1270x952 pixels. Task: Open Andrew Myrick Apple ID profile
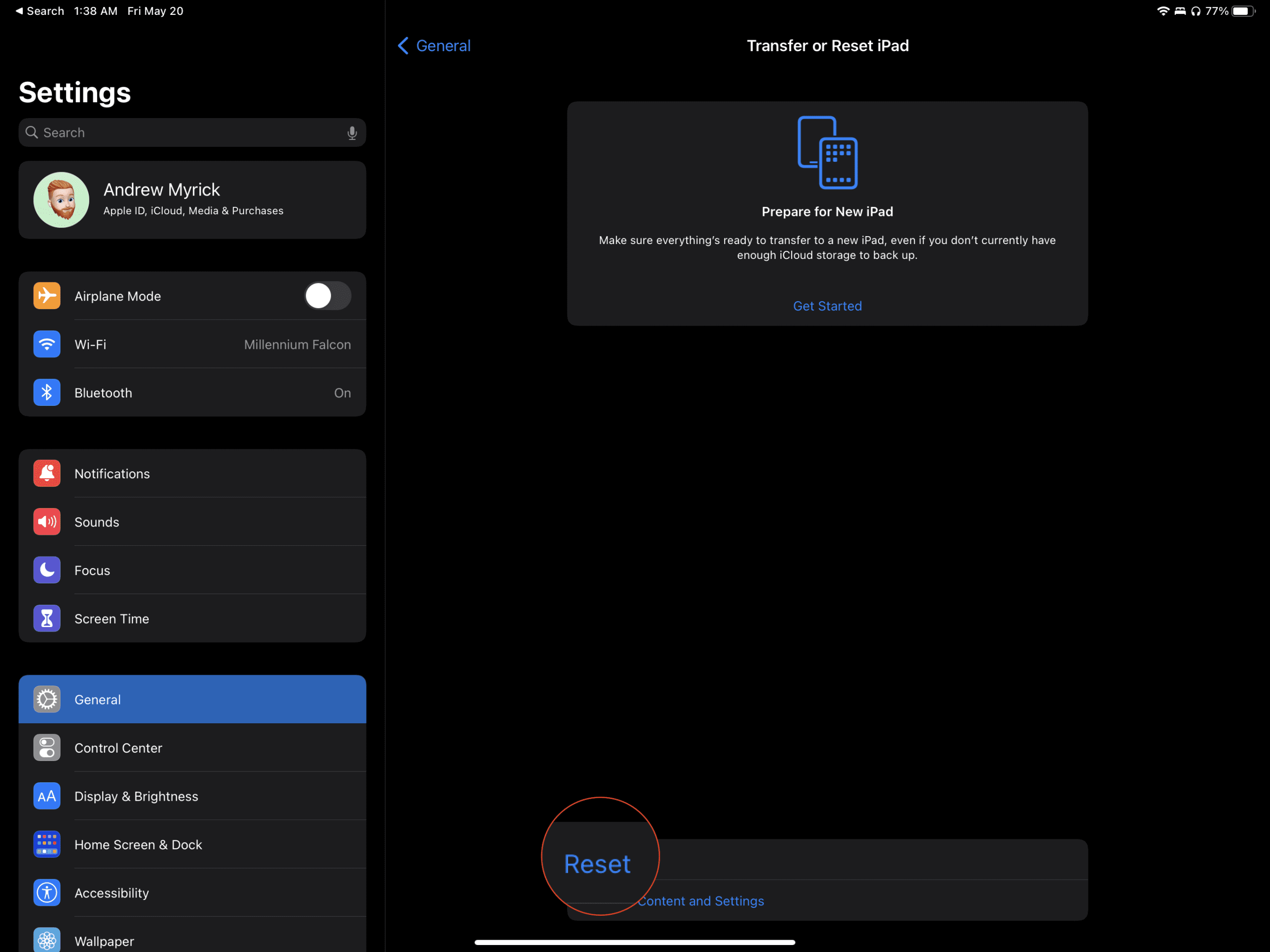coord(192,200)
